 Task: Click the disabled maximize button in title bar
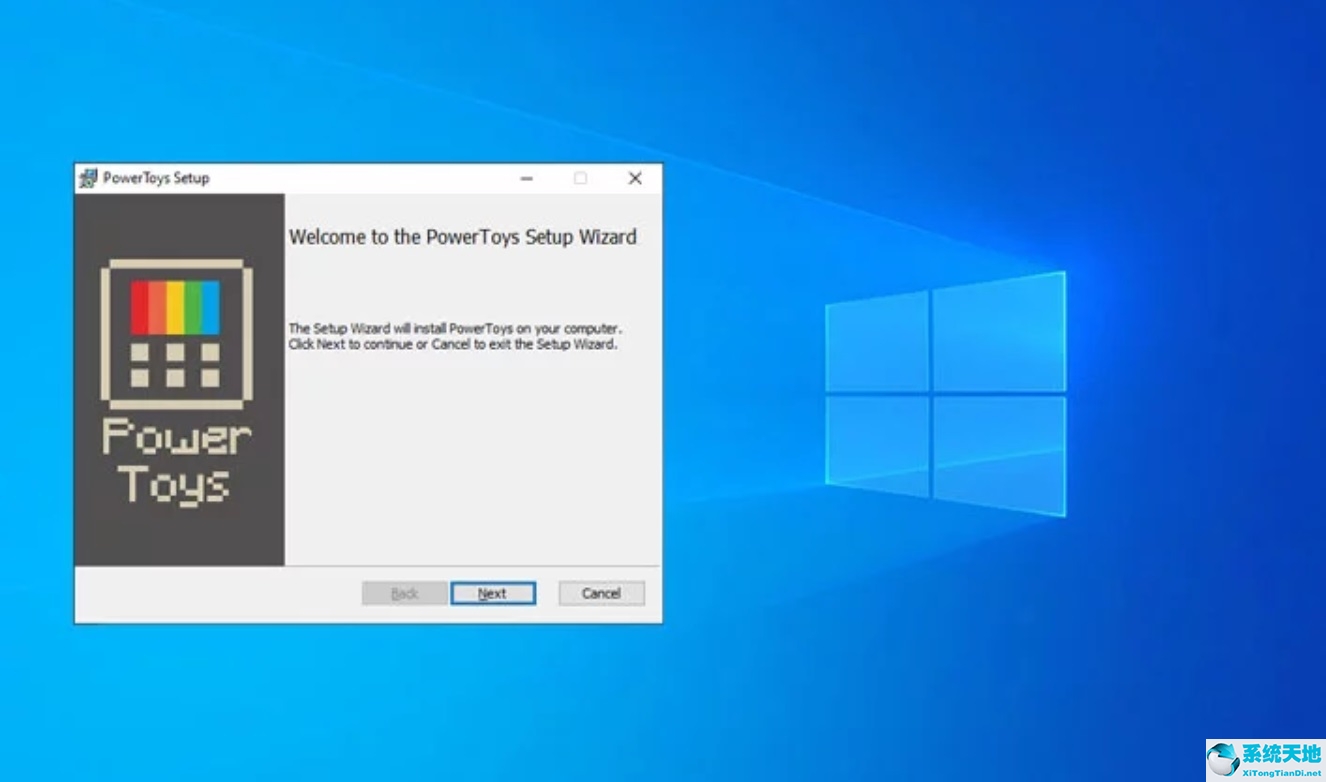(x=580, y=178)
